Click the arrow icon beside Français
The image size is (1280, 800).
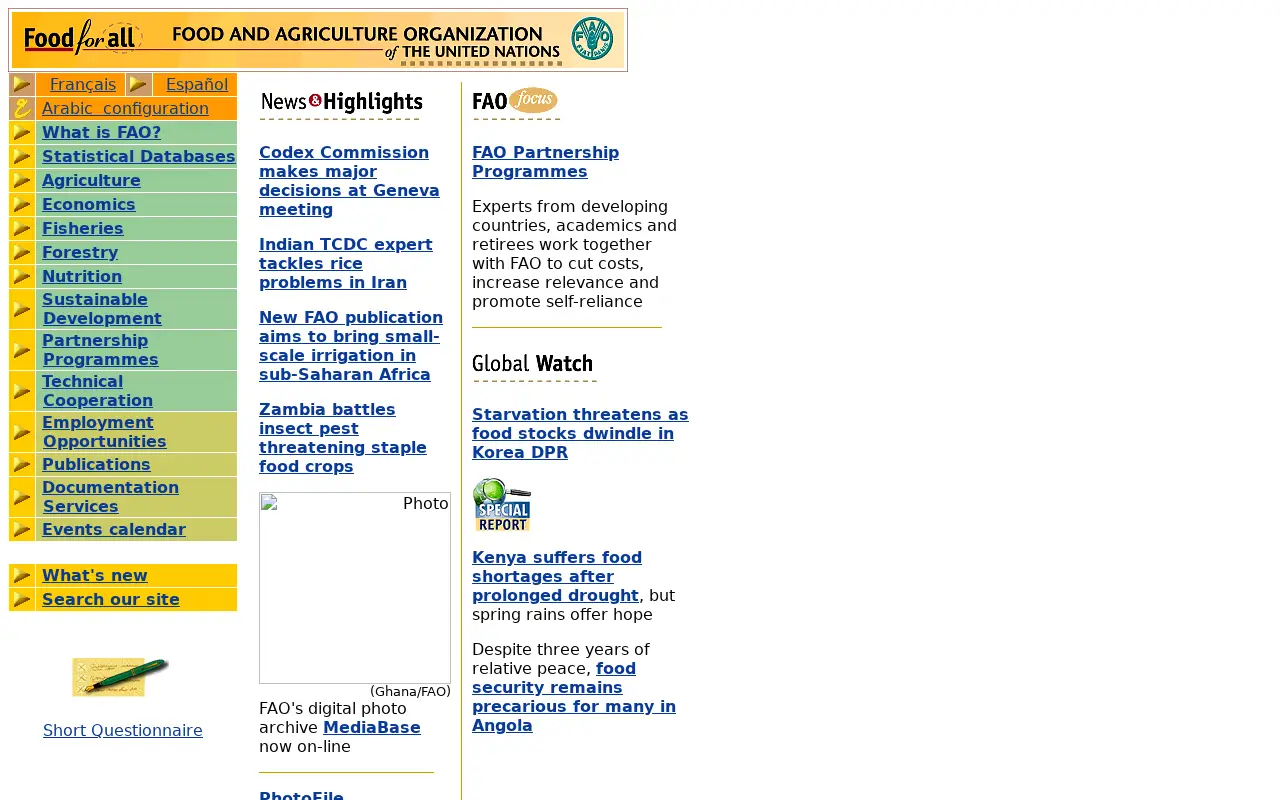coord(22,85)
